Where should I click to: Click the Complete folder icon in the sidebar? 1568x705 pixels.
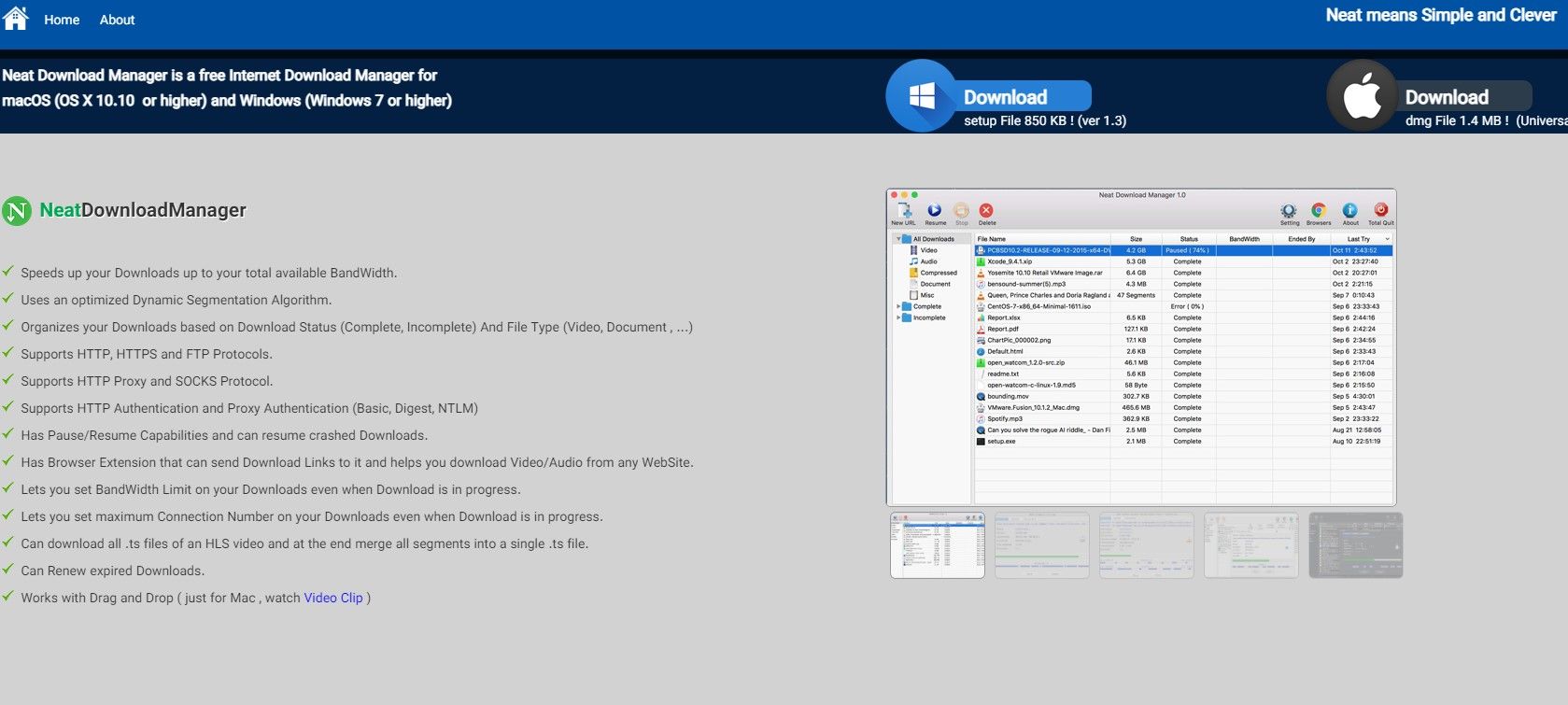click(x=907, y=306)
